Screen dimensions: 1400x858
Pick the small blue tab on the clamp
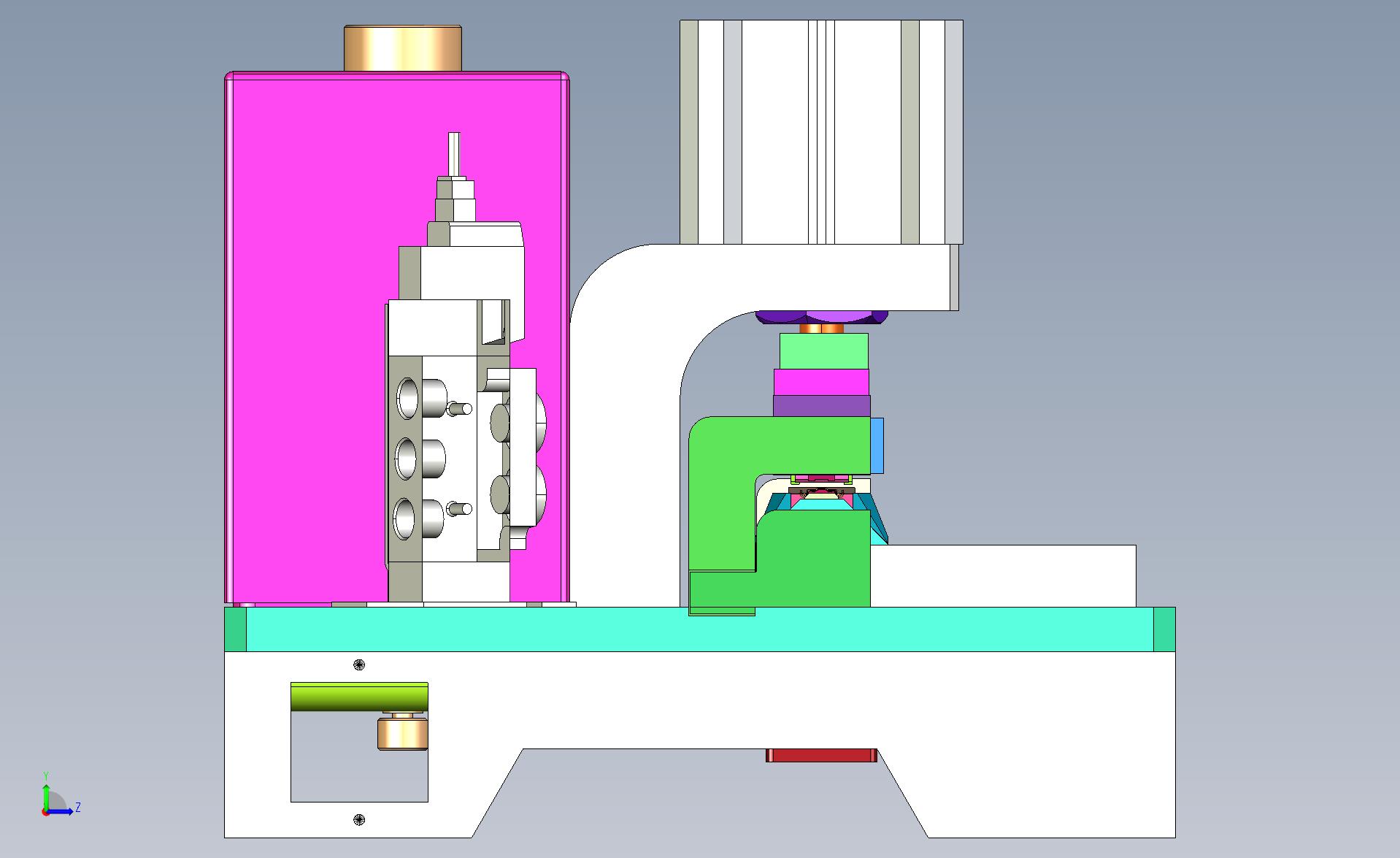click(x=877, y=445)
